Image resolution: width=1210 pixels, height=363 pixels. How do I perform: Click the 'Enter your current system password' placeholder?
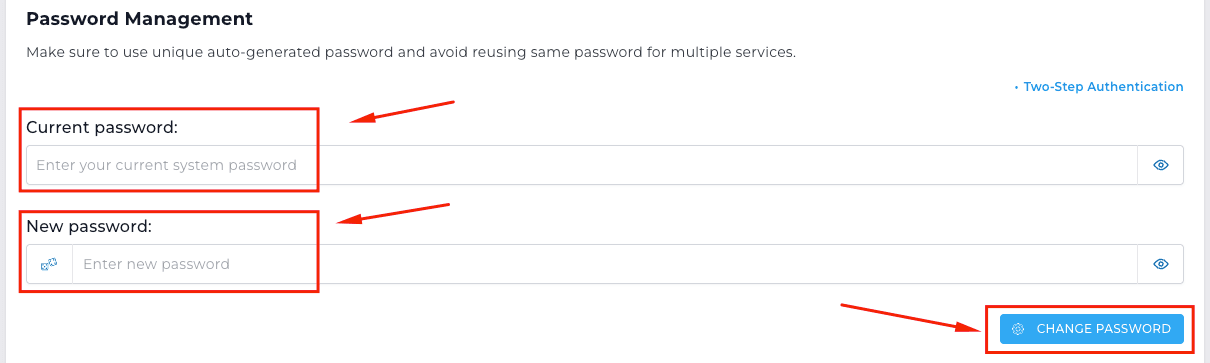166,165
